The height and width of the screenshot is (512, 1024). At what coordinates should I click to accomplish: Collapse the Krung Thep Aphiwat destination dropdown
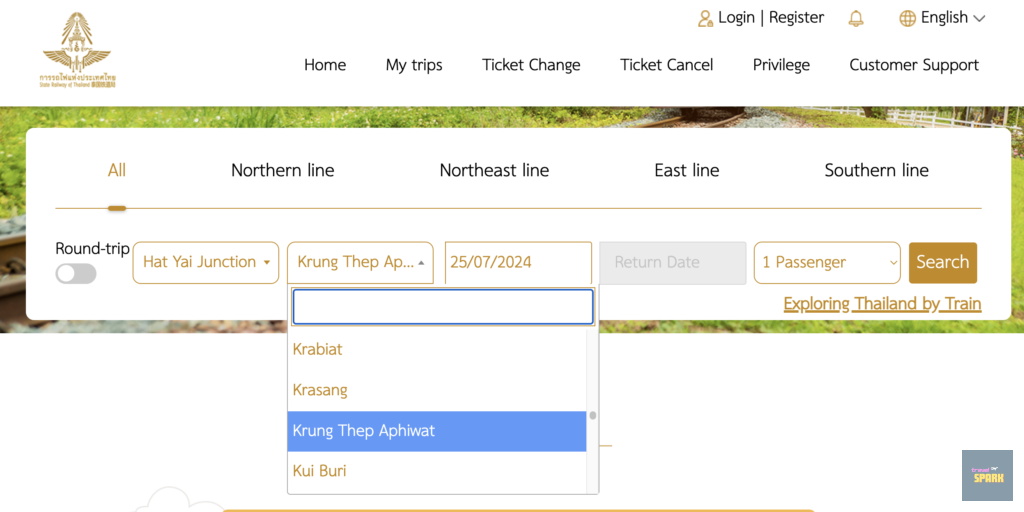tap(360, 262)
